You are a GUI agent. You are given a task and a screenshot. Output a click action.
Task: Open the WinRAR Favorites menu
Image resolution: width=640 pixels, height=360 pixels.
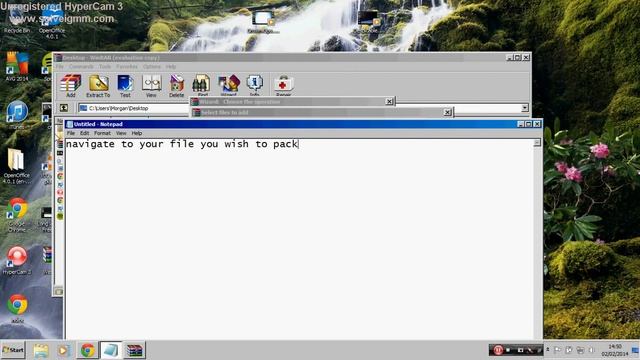click(x=127, y=67)
